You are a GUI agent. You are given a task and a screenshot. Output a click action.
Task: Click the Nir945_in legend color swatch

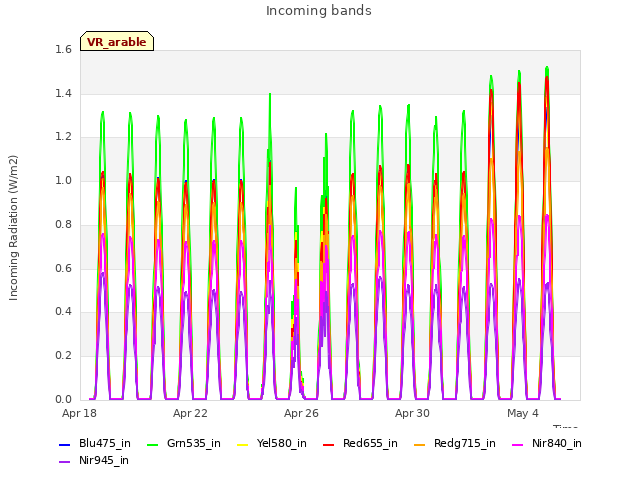pyautogui.click(x=64, y=462)
